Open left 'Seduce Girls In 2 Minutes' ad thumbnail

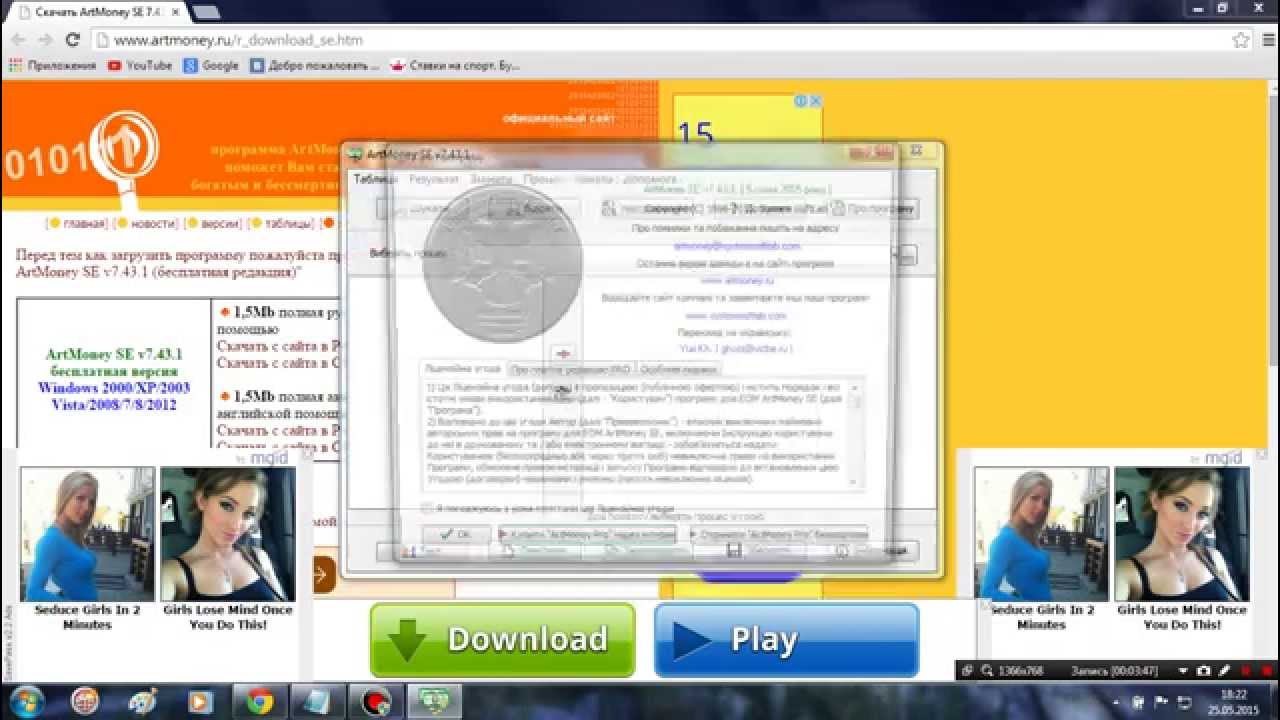tap(87, 534)
